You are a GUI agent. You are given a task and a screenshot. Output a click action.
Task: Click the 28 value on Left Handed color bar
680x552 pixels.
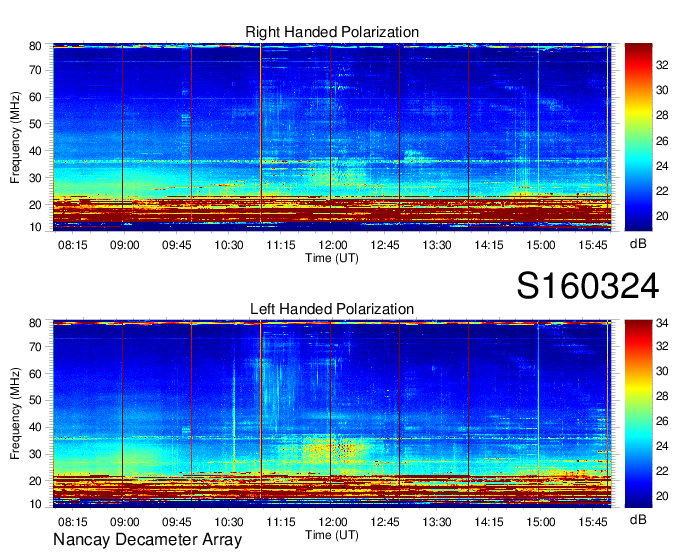click(662, 397)
